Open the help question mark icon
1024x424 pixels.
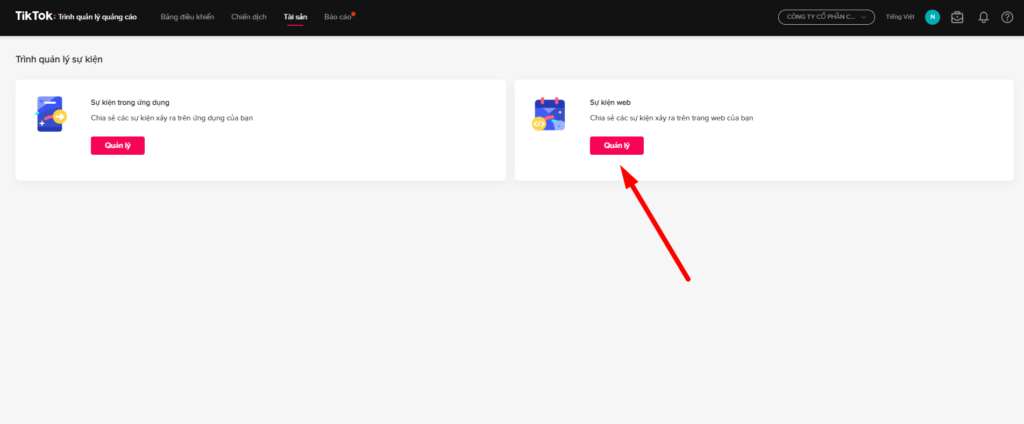1007,17
